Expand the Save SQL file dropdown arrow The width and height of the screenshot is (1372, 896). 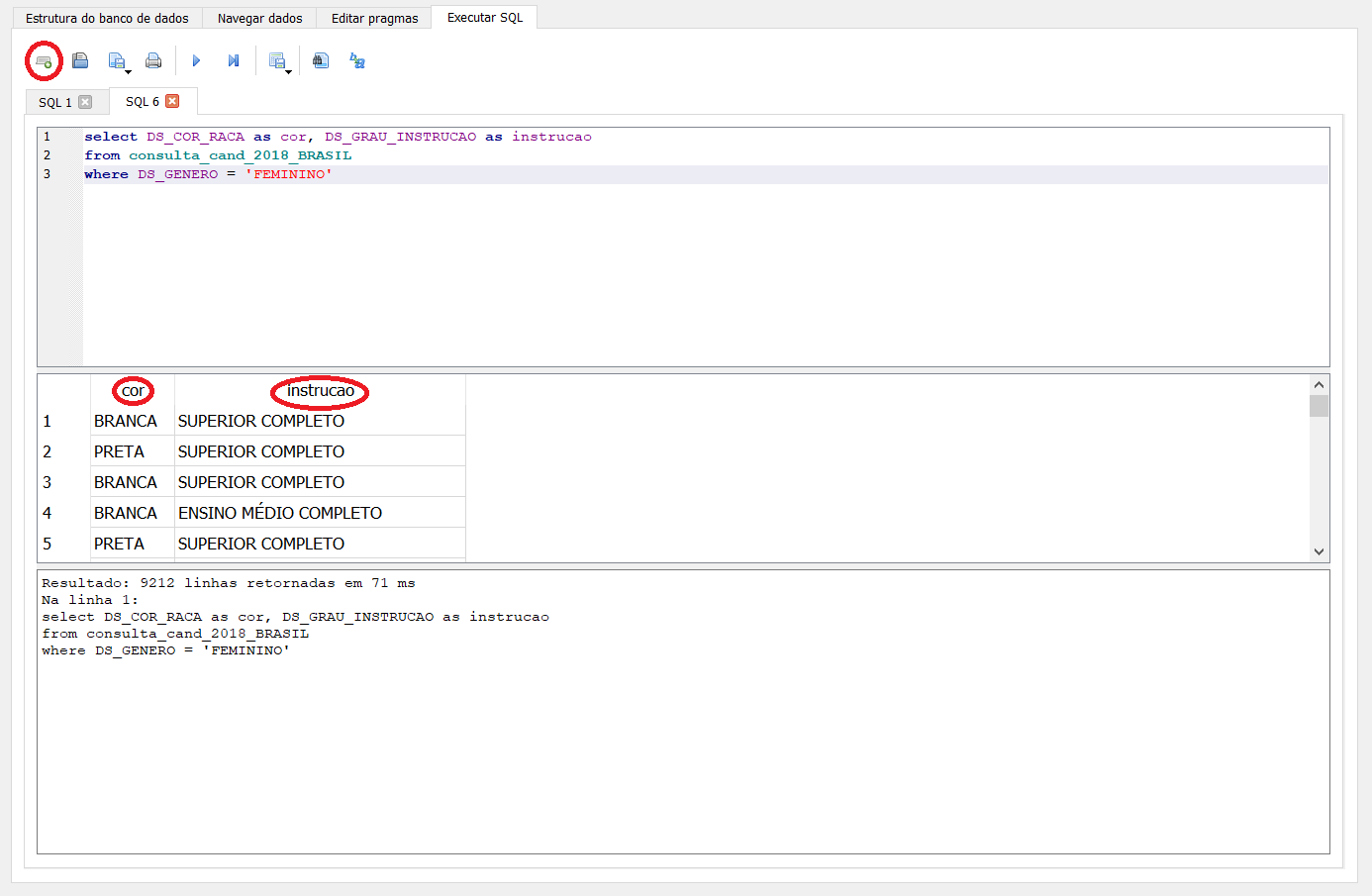point(129,71)
